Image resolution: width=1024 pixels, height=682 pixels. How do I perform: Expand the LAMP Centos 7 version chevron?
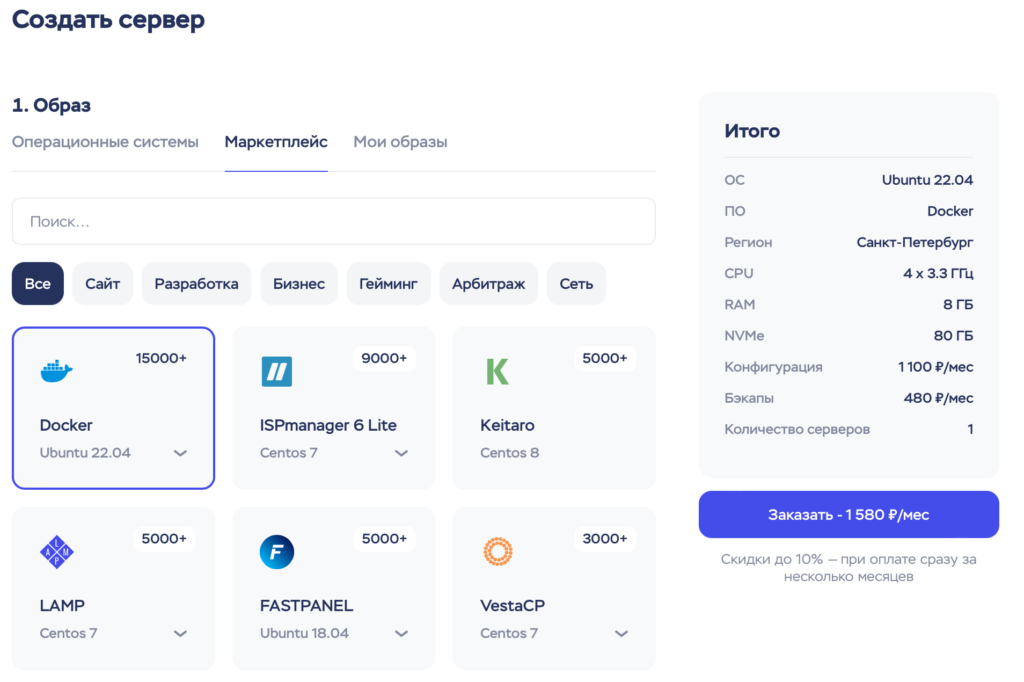pyautogui.click(x=180, y=633)
